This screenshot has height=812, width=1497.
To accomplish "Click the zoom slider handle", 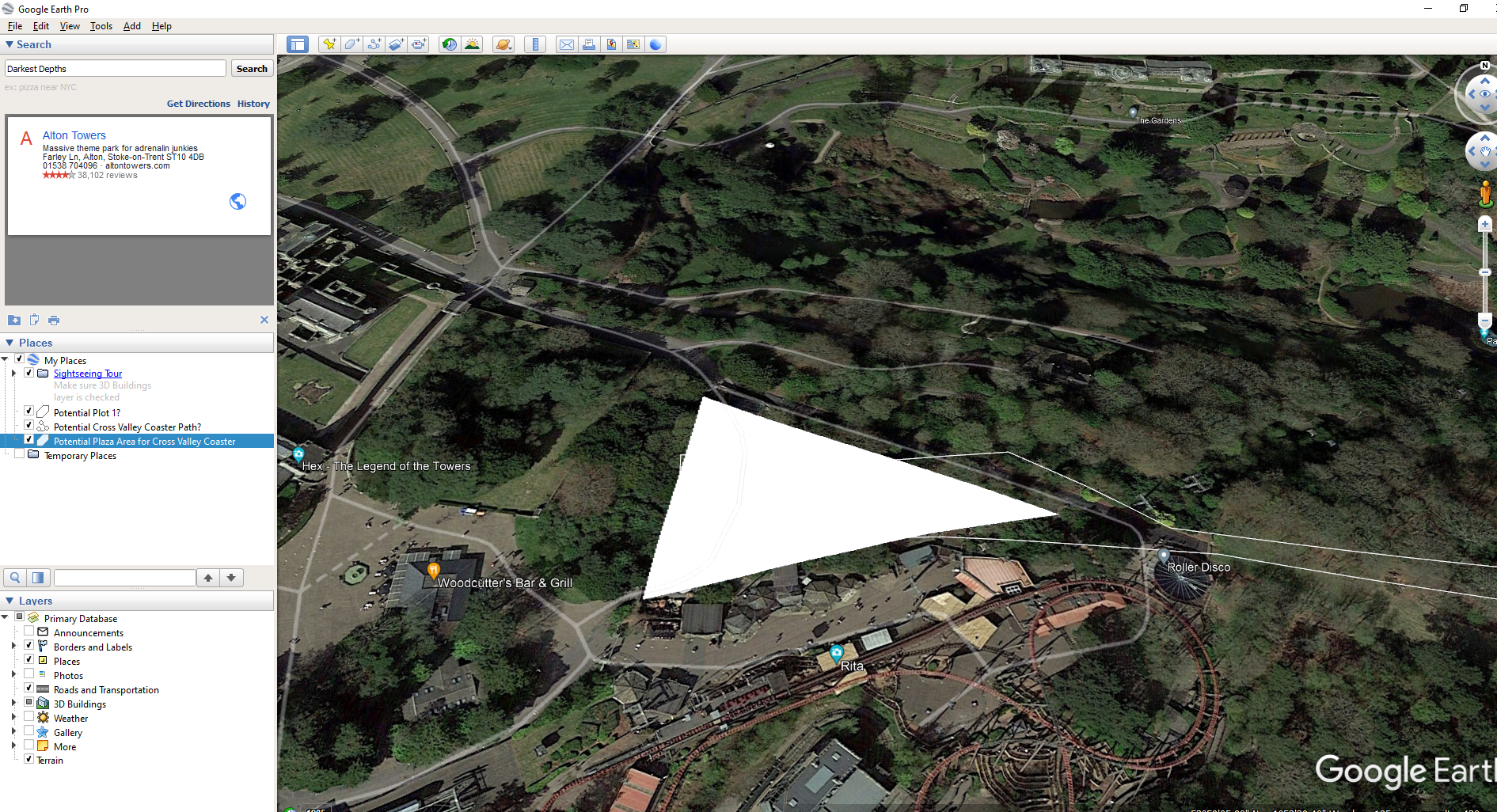I will (x=1485, y=271).
